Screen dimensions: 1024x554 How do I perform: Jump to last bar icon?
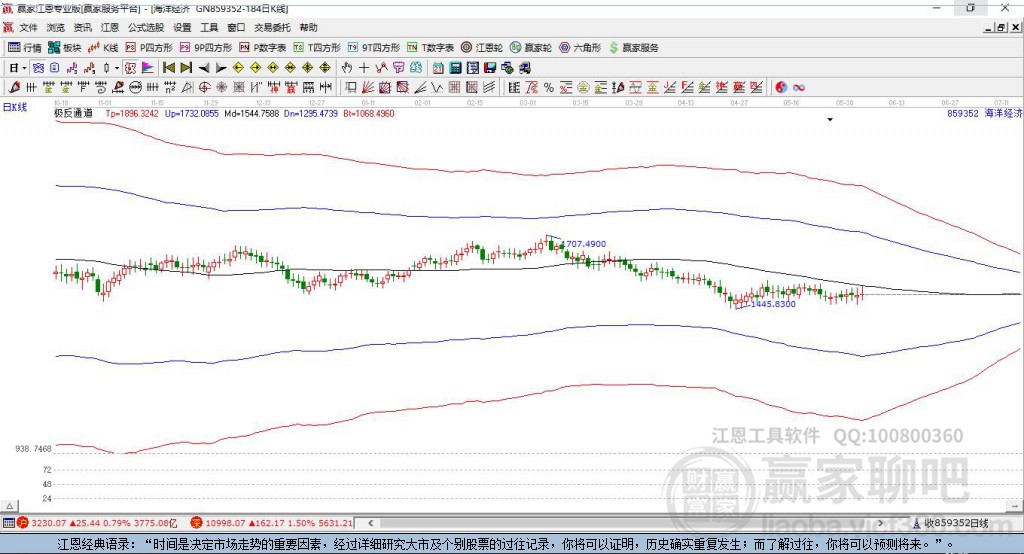(x=186, y=68)
